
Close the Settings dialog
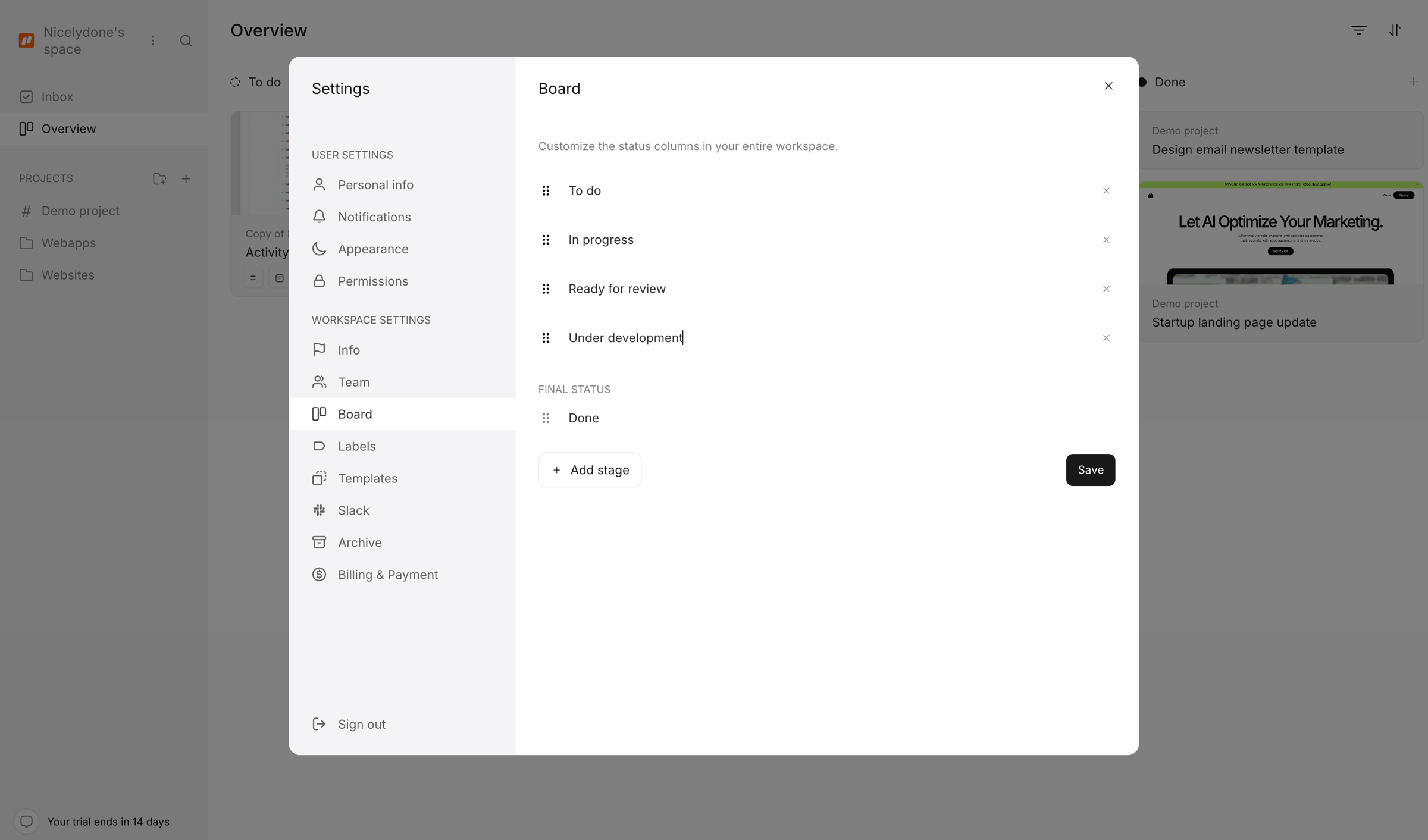[x=1108, y=86]
